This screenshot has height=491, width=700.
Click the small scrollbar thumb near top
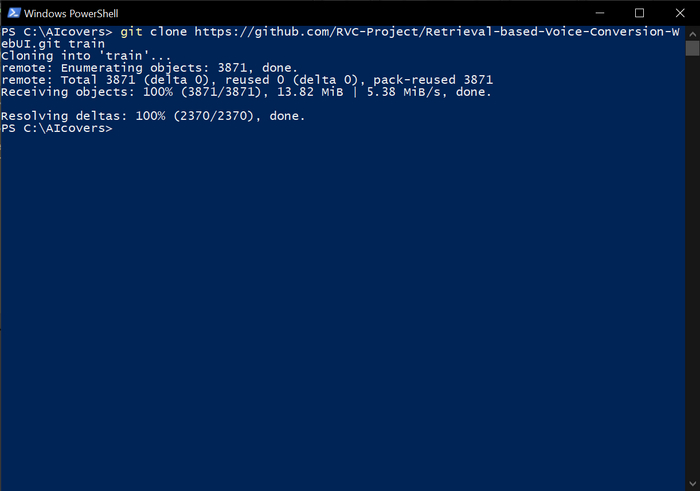(691, 46)
